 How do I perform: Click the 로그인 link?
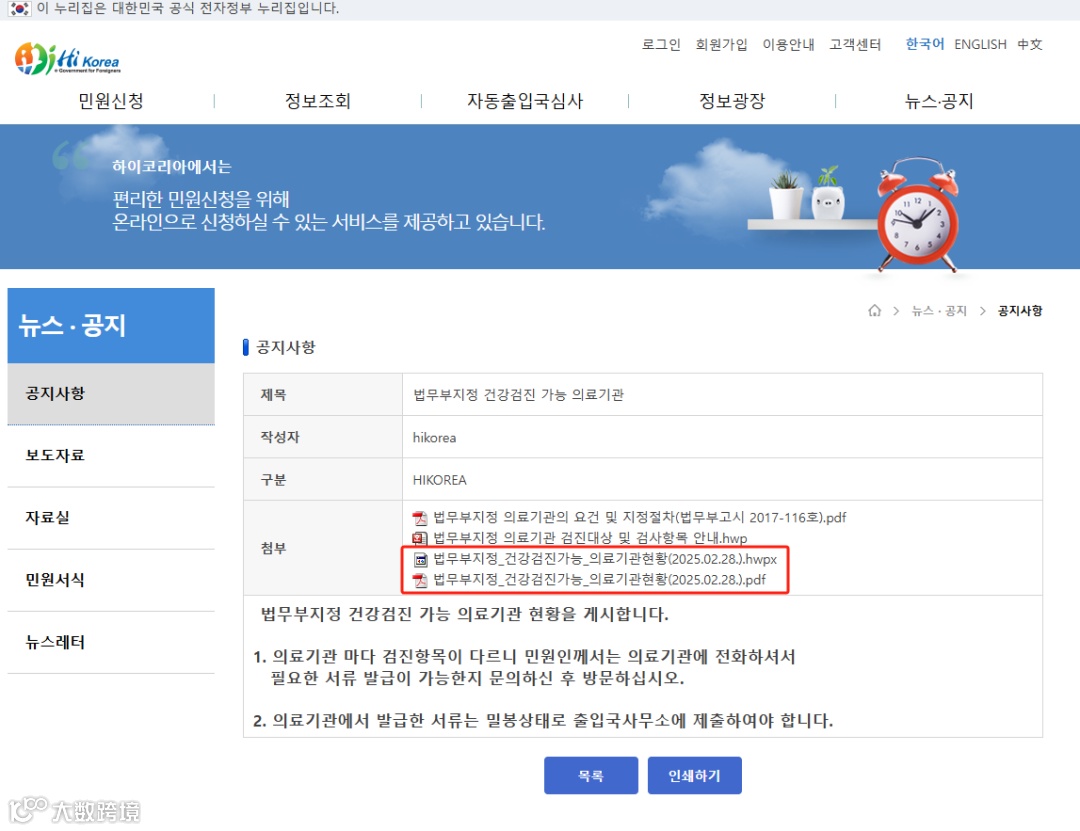tap(661, 45)
